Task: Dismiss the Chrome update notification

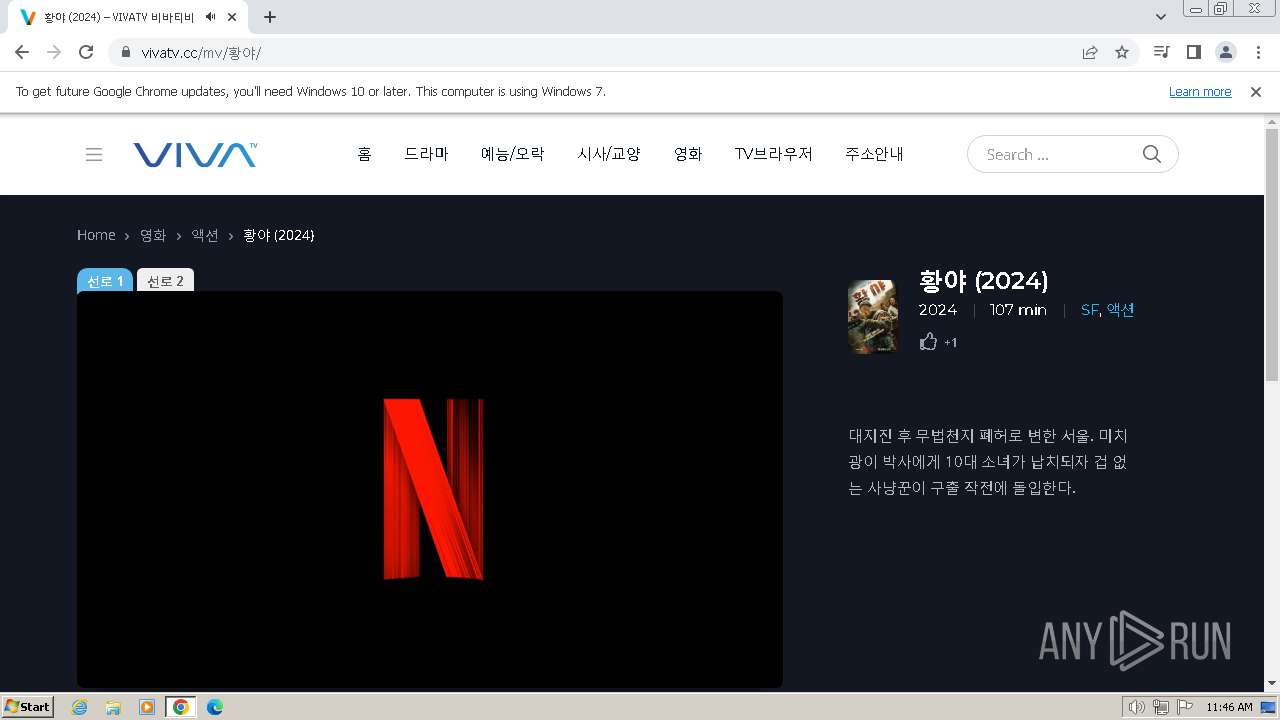Action: (x=1256, y=91)
